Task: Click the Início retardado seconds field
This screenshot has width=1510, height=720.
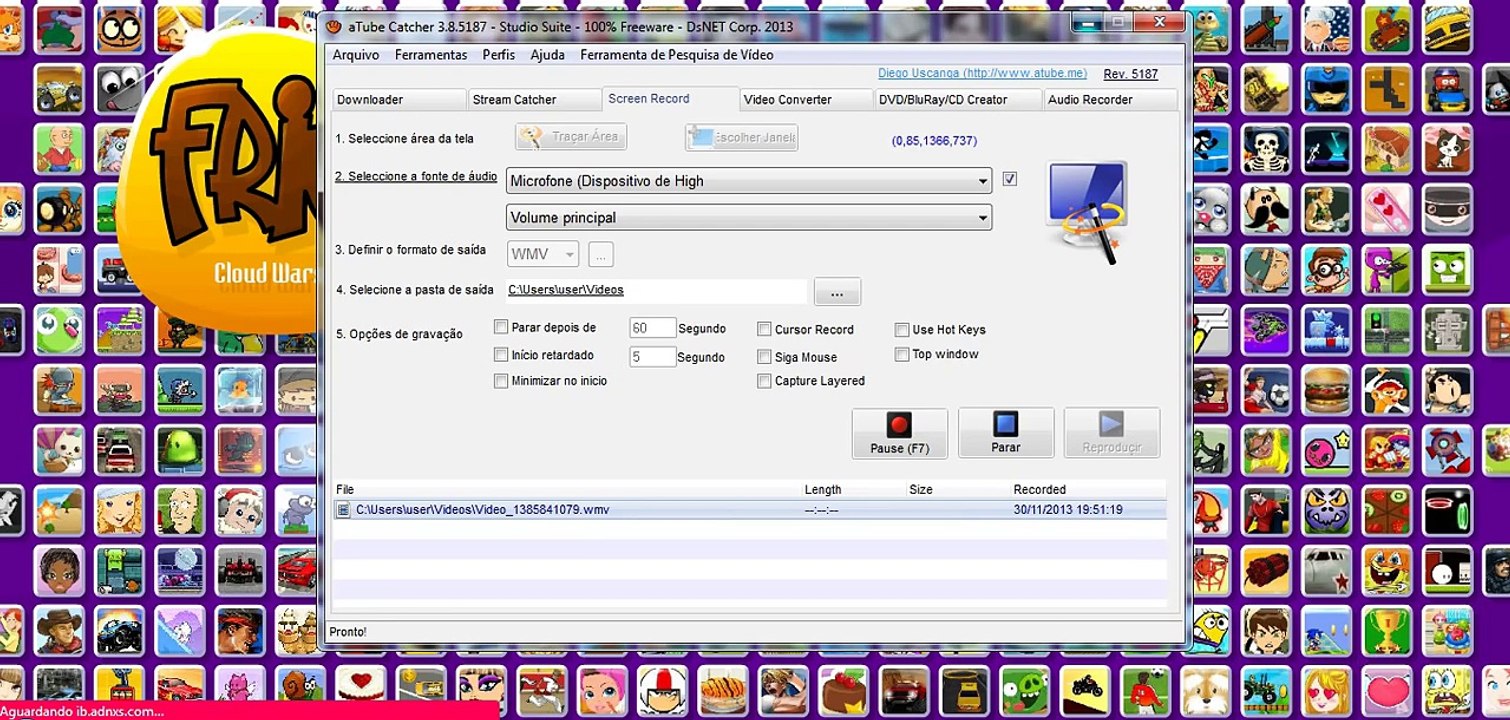Action: (653, 356)
